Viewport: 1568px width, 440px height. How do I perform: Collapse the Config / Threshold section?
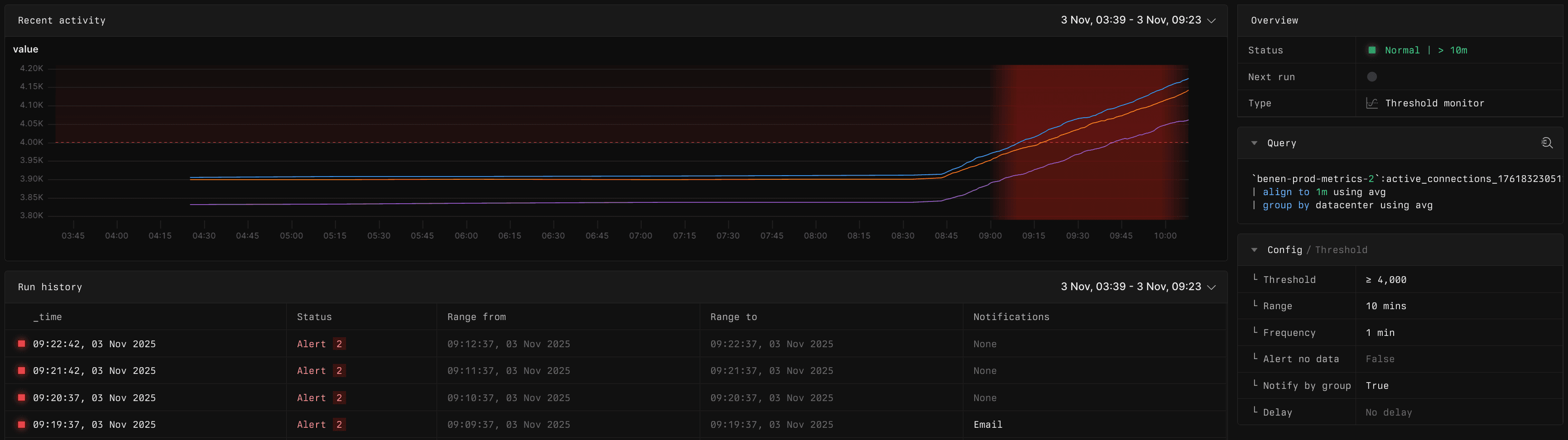[1255, 250]
